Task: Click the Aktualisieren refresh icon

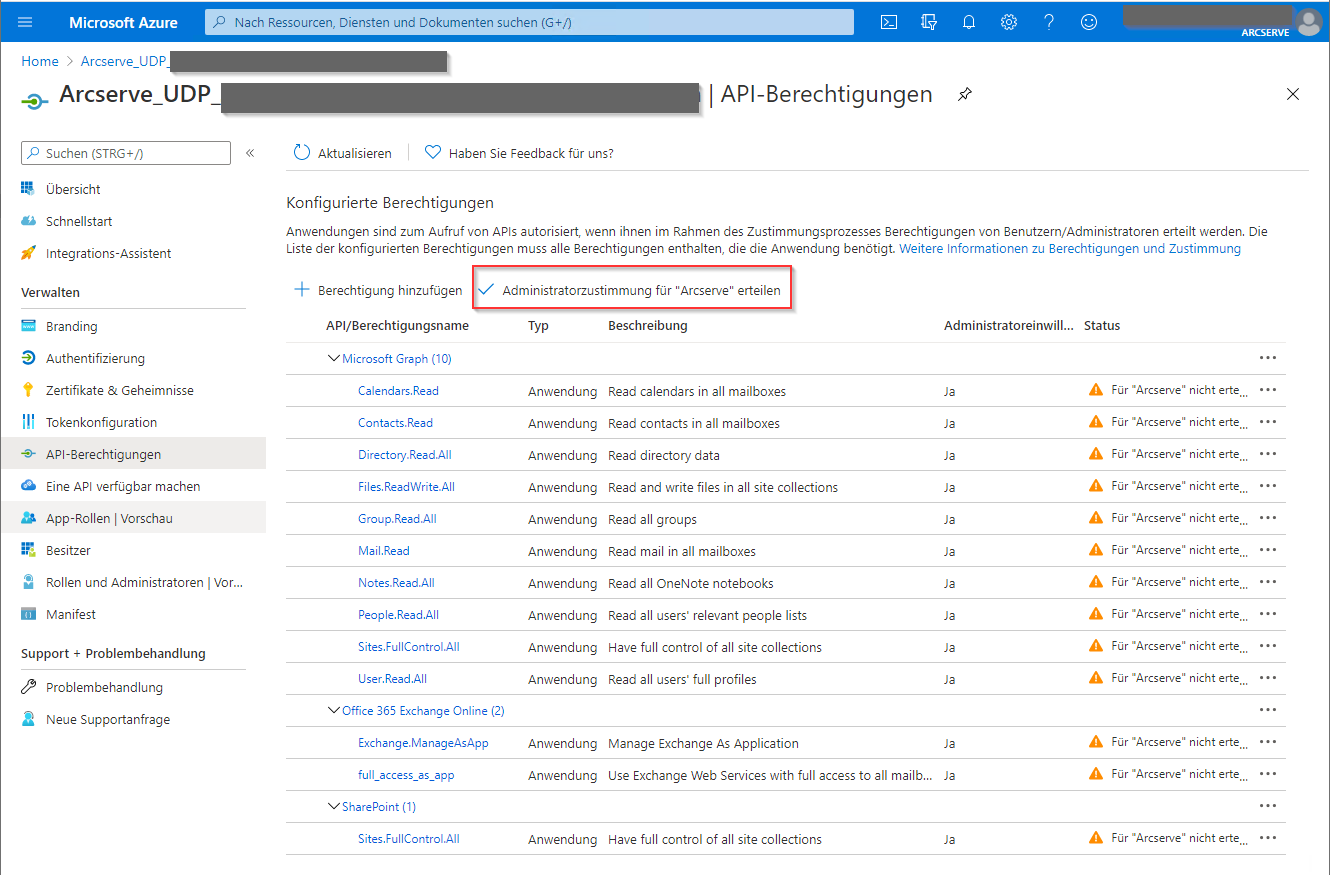Action: (x=302, y=153)
